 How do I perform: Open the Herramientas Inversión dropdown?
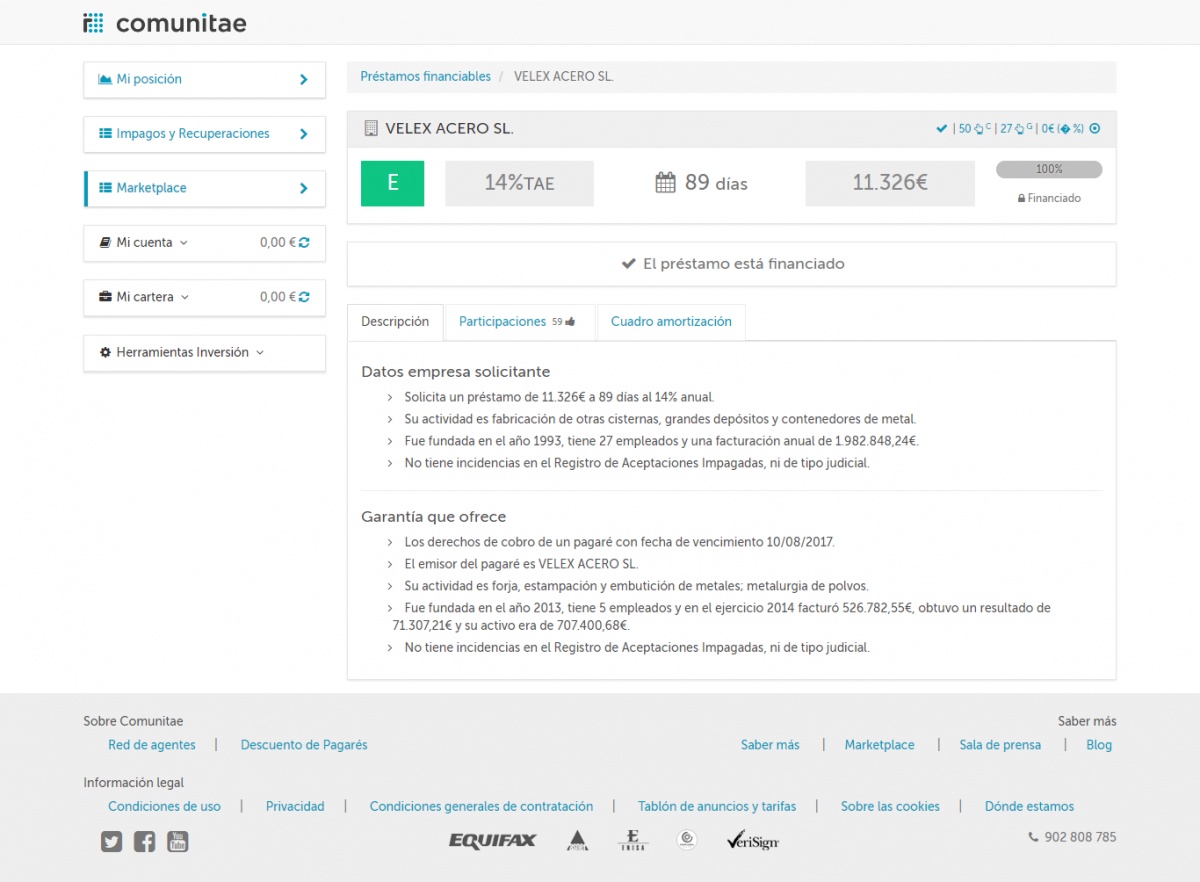[182, 353]
